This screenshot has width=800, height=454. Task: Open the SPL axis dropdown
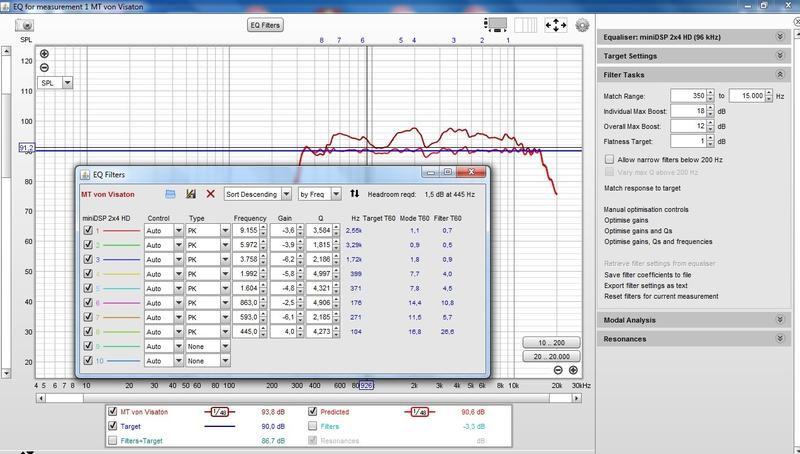tap(67, 82)
